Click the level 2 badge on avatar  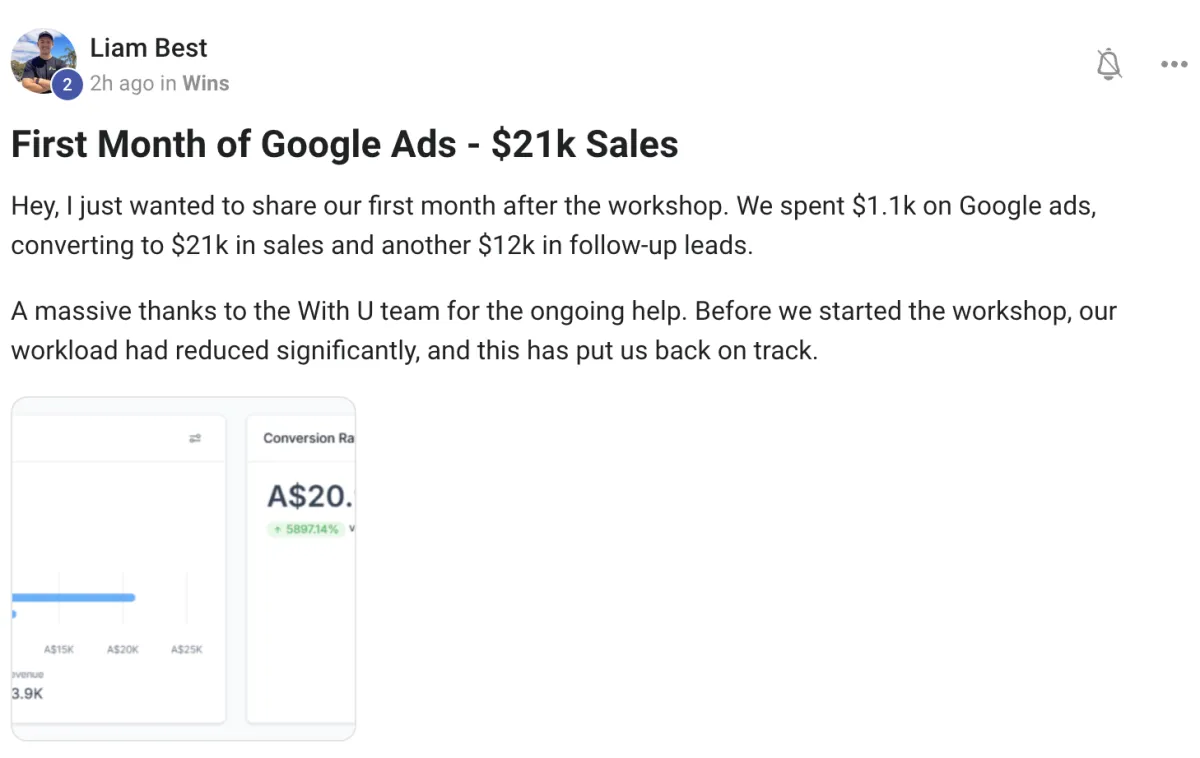pyautogui.click(x=67, y=85)
